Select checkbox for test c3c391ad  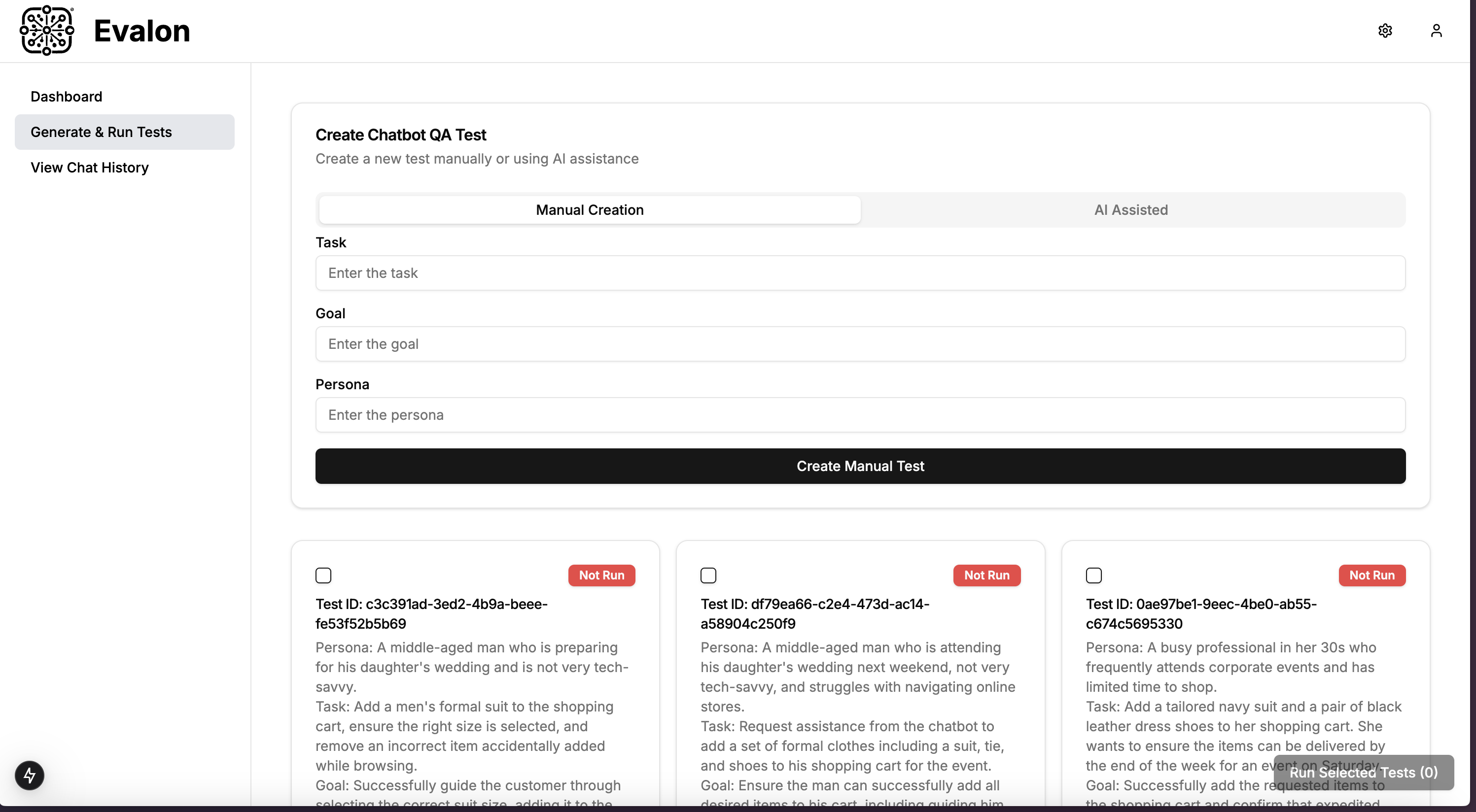pos(323,575)
